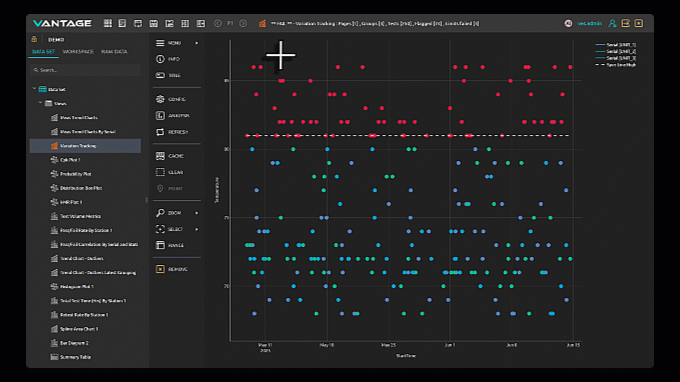Expand the MENU submenu arrow
The width and height of the screenshot is (680, 382).
[197, 43]
